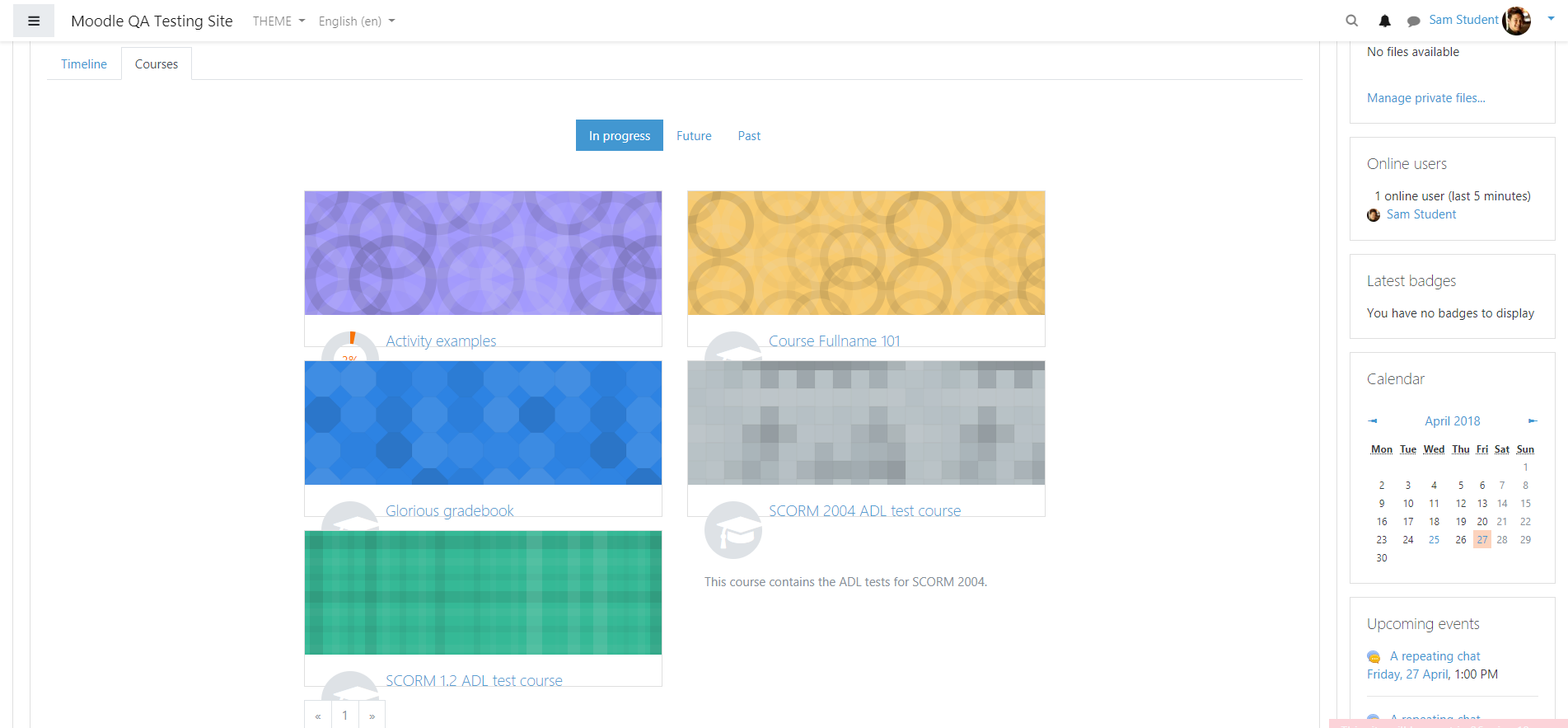Click Sam Student's small online-user avatar

coord(1374,215)
